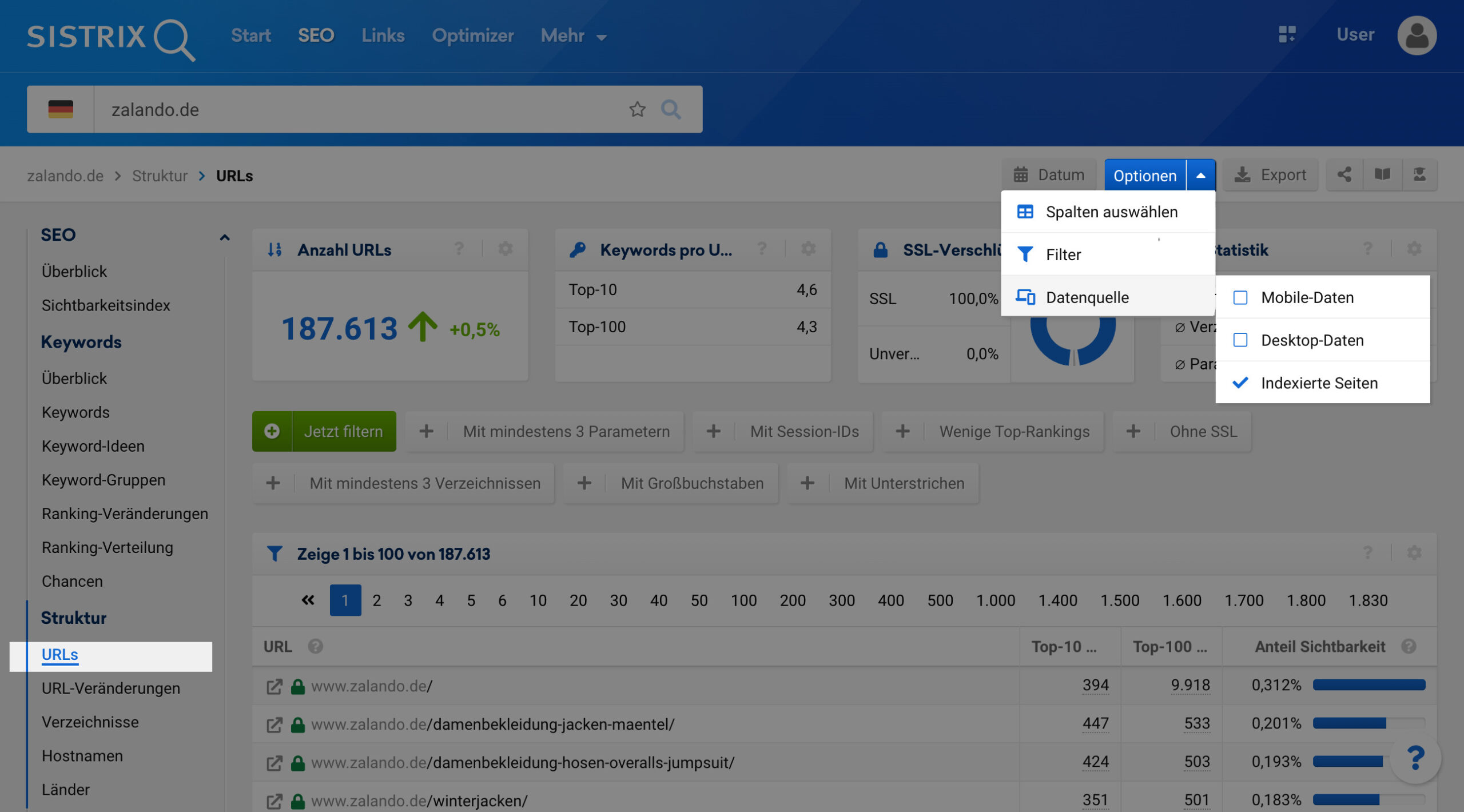
Task: Choose Spalten auswählen from the menu
Action: coord(1111,212)
